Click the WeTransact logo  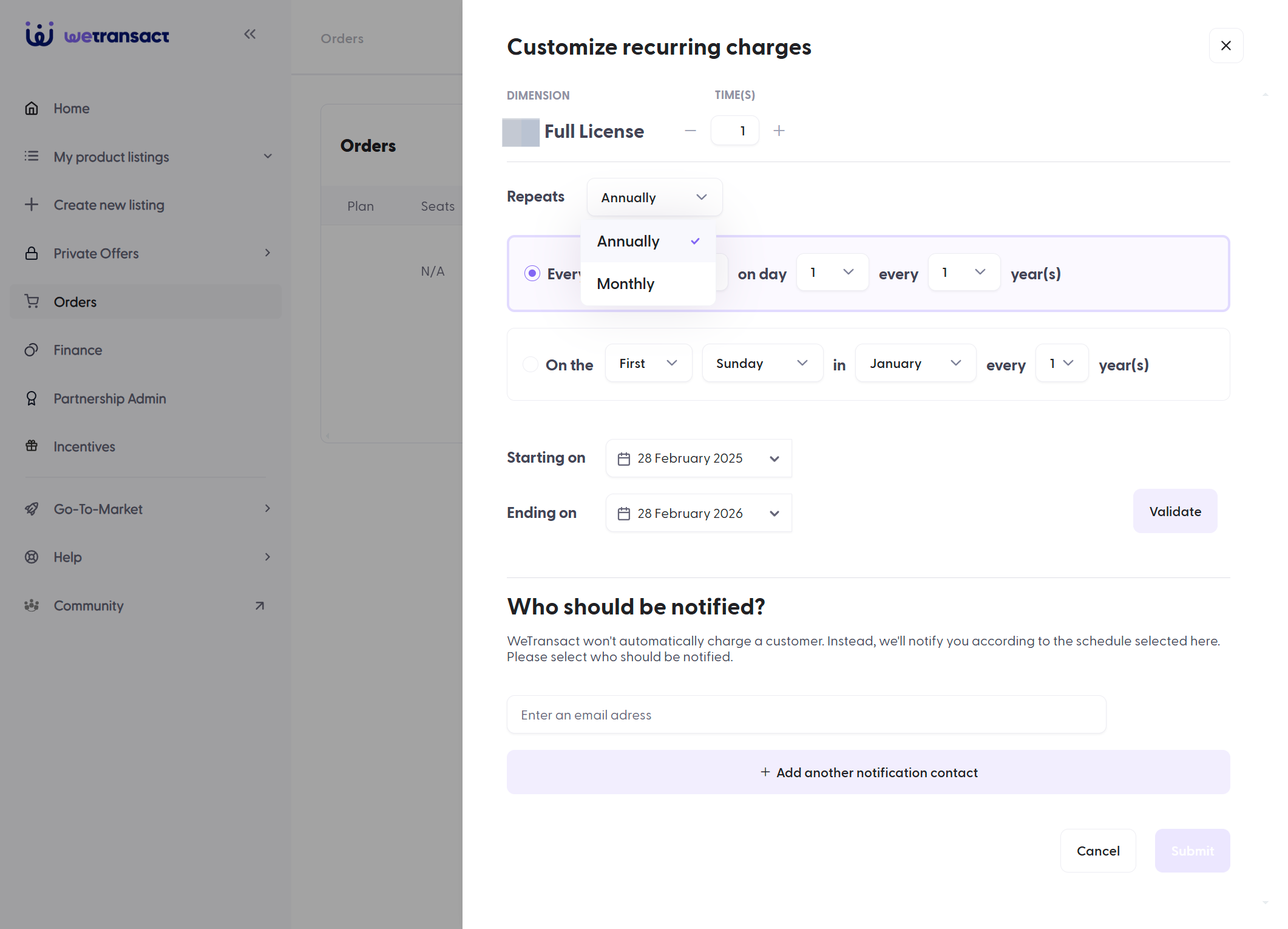[97, 35]
